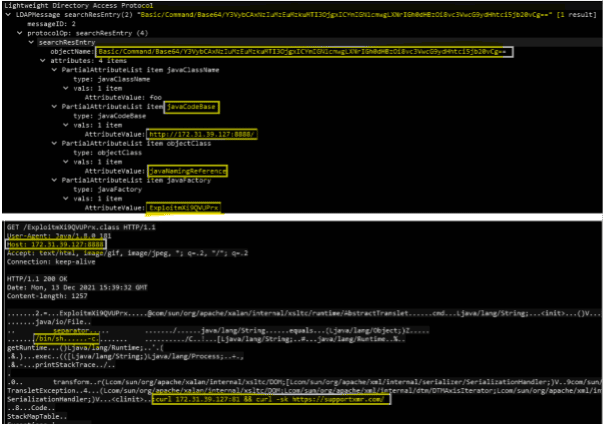604x424 pixels.
Task: Click the type: javaCodeBase field
Action: (x=108, y=116)
